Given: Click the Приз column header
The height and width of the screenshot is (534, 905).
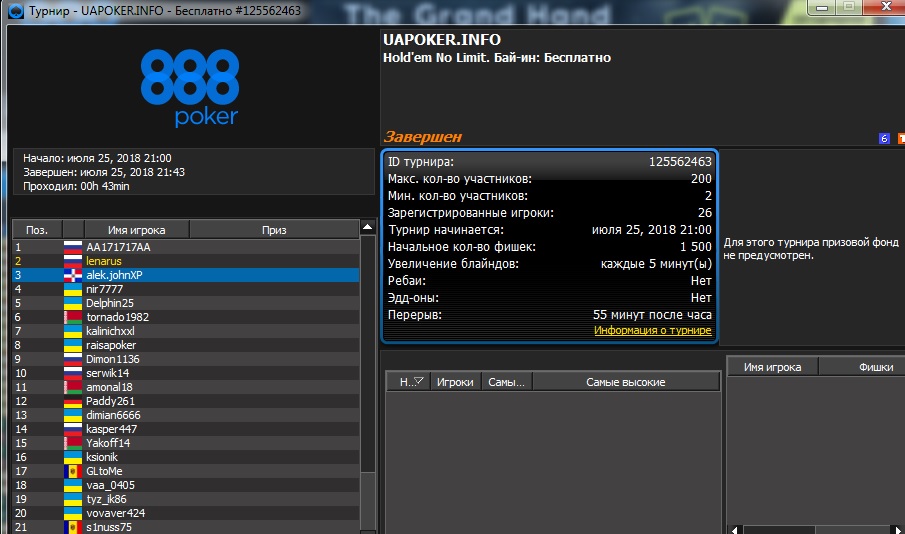Looking at the screenshot, I should [x=274, y=230].
